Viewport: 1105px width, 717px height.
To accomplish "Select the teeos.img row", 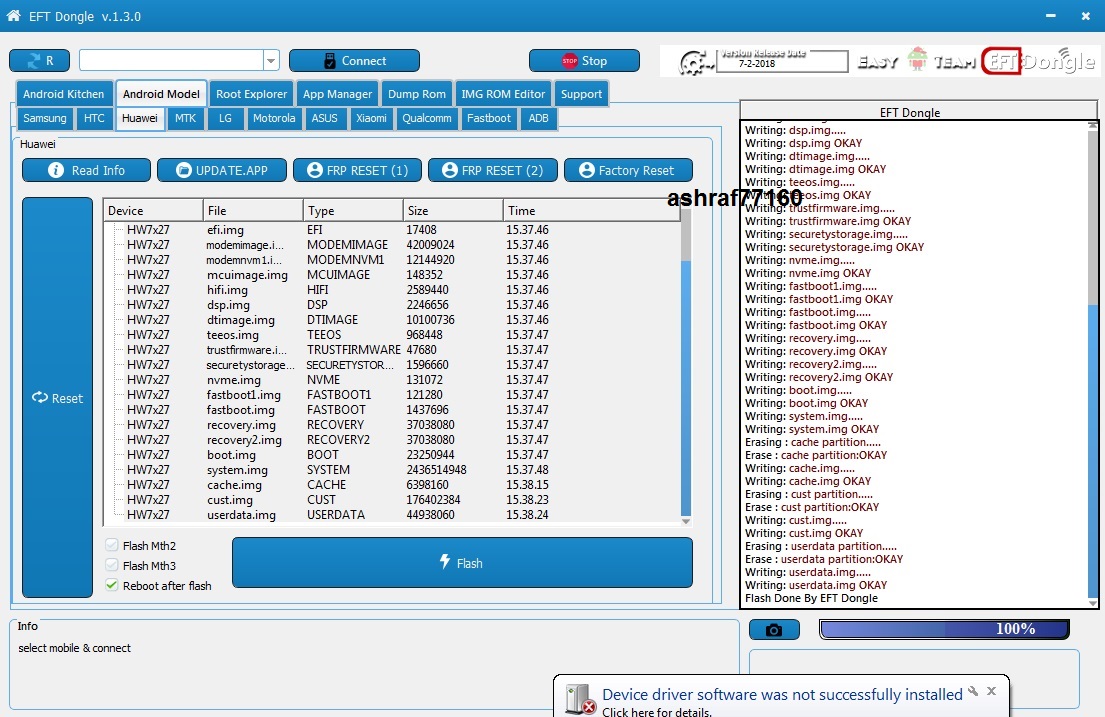I will click(x=392, y=335).
